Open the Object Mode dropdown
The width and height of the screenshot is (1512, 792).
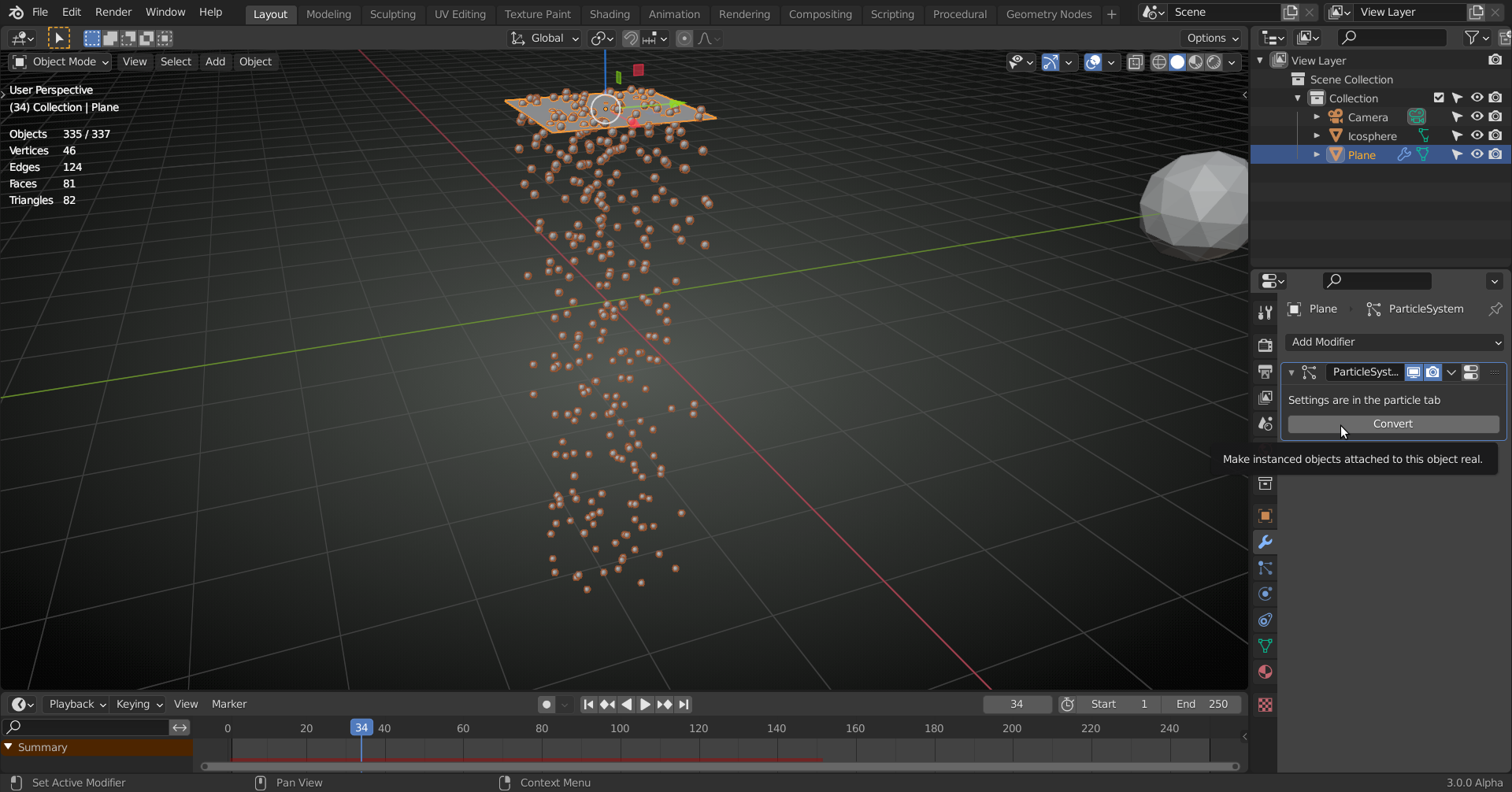(60, 61)
